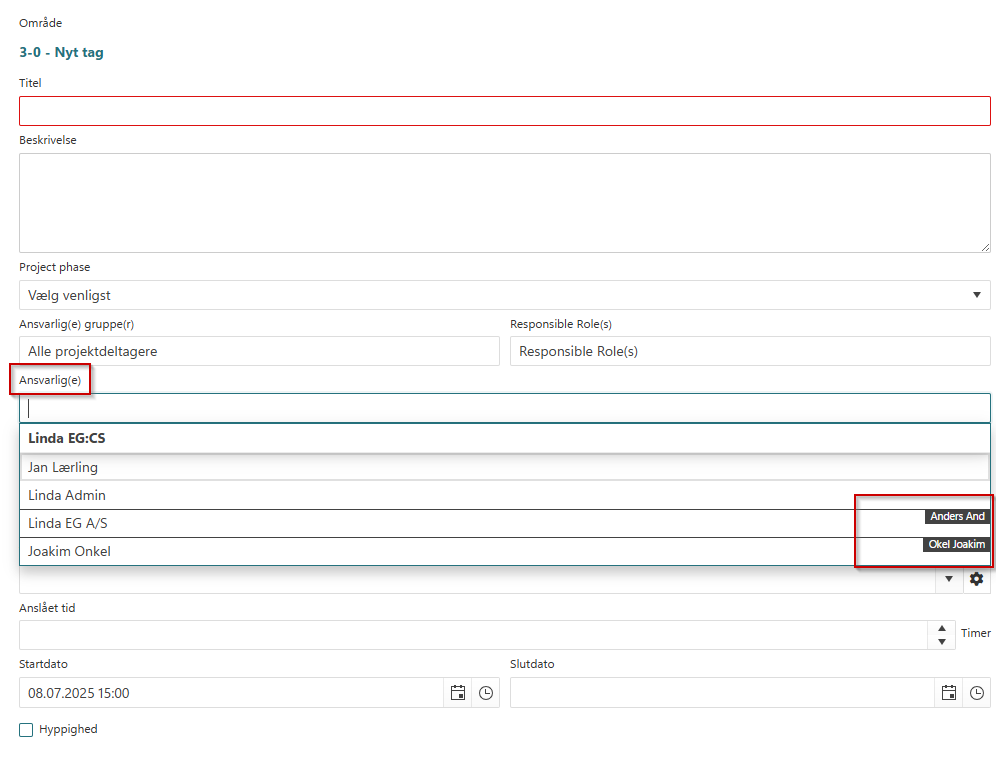
Task: Click the Slutdato date field
Action: click(x=722, y=693)
